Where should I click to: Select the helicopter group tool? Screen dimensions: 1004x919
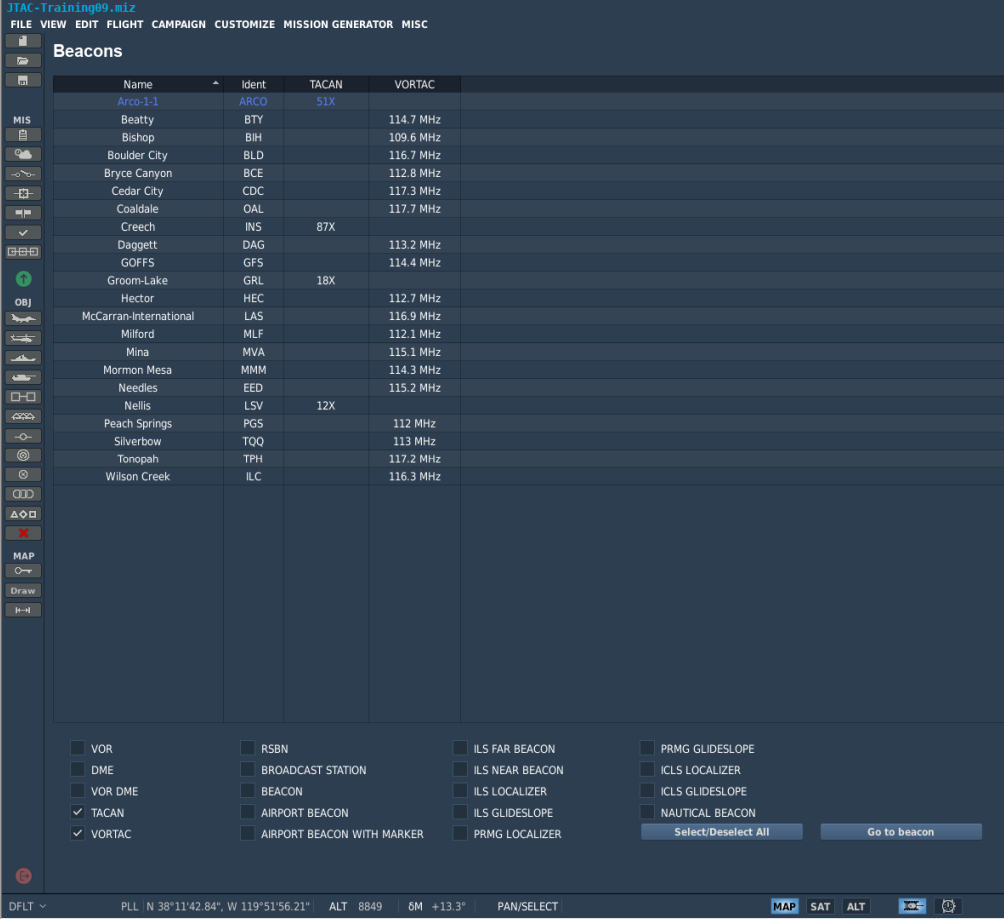23,338
